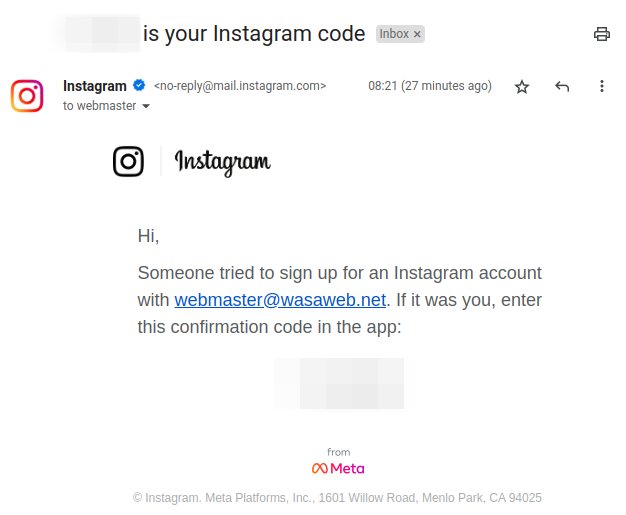626x515 pixels.
Task: Remove the Inbox label with x
Action: pos(417,34)
